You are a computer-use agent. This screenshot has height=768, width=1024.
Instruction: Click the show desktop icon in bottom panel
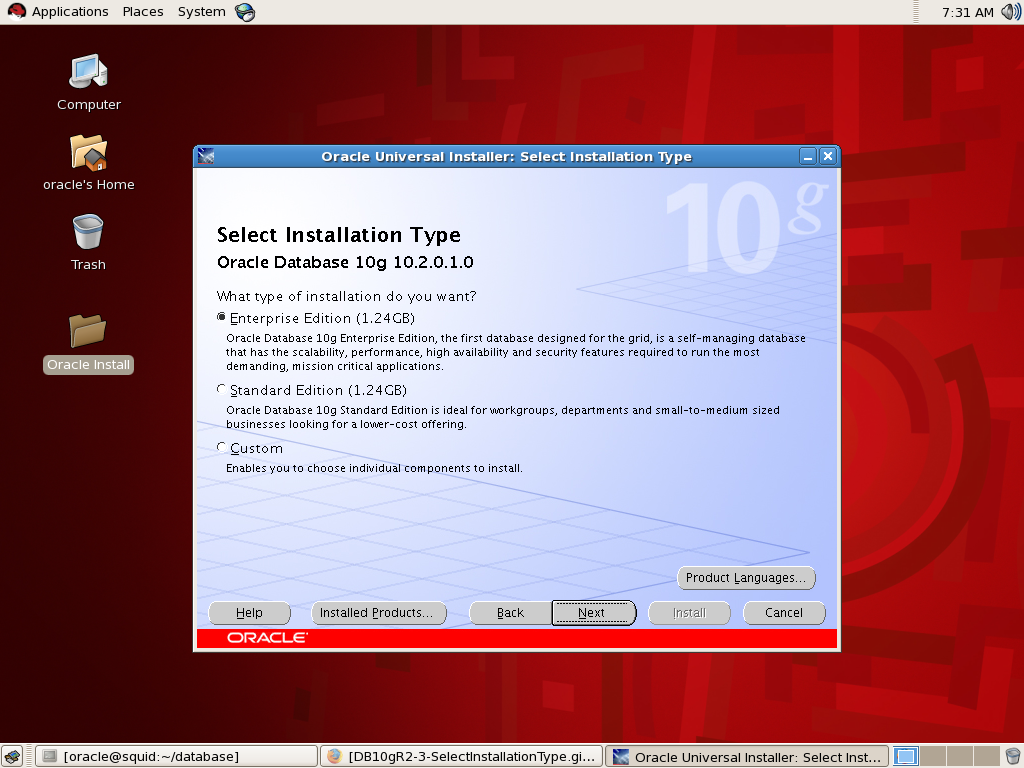[x=12, y=756]
